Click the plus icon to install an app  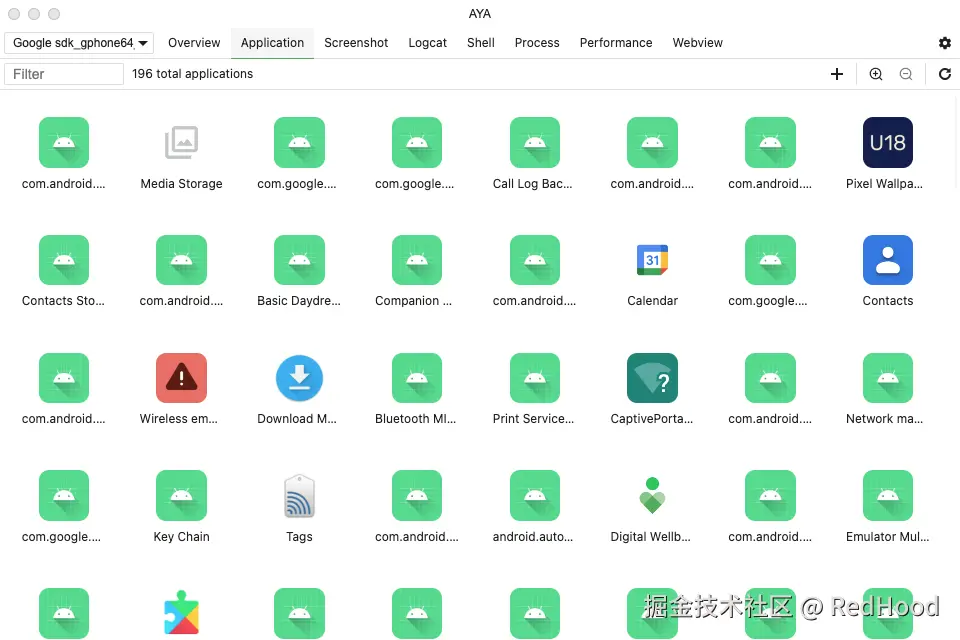pyautogui.click(x=837, y=74)
